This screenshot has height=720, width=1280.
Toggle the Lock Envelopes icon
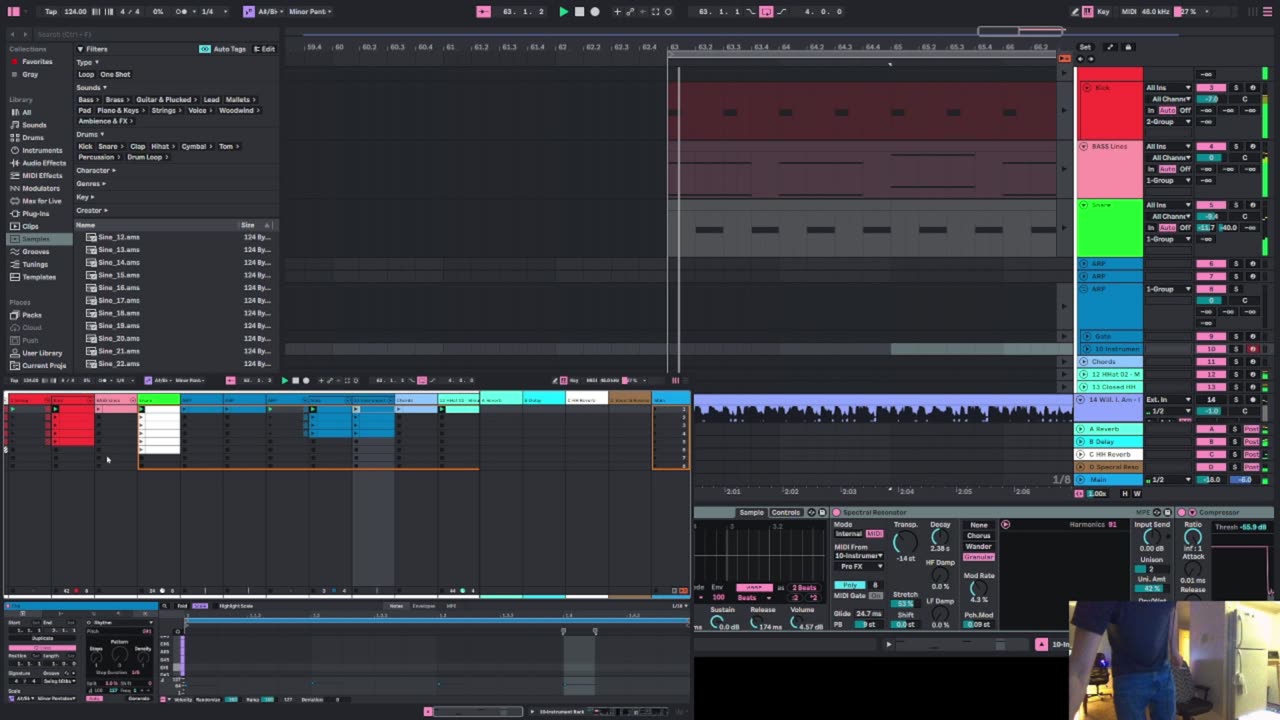1128,47
